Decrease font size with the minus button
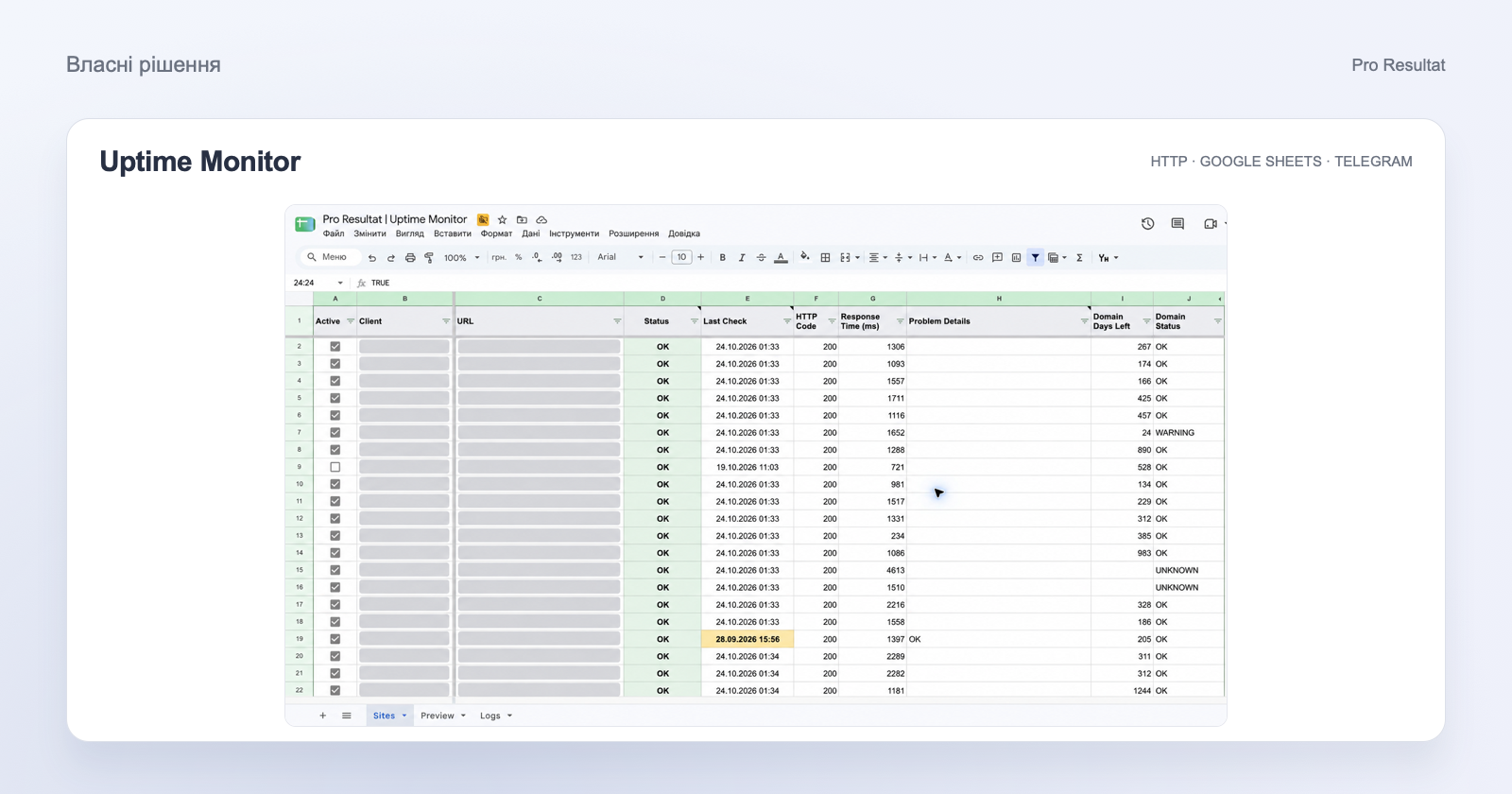 (x=662, y=257)
